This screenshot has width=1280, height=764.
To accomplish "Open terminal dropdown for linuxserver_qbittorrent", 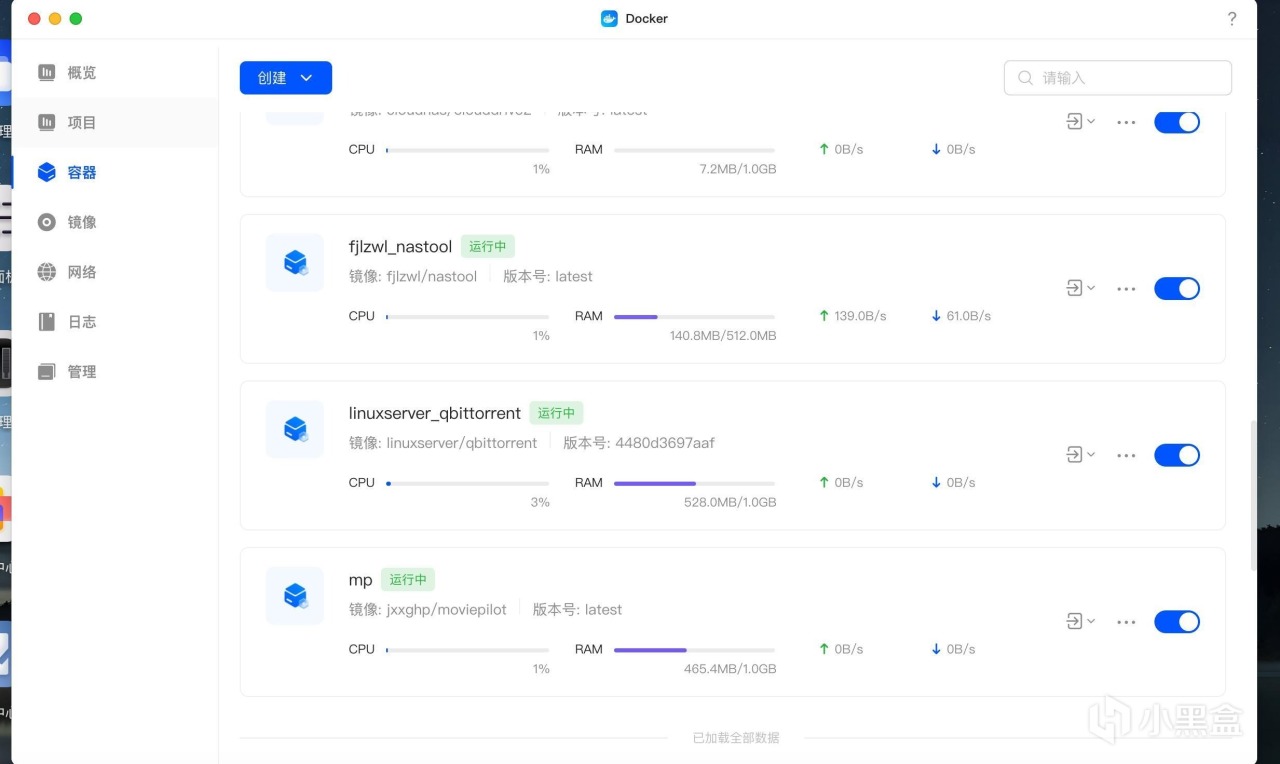I will [x=1080, y=455].
